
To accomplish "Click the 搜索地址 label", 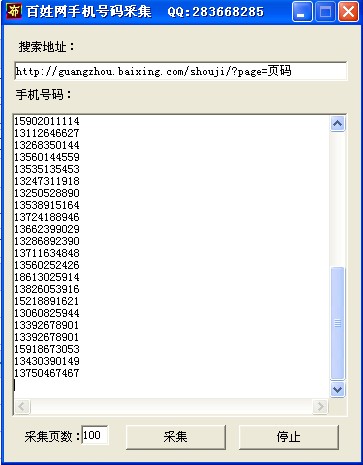I will (x=47, y=47).
